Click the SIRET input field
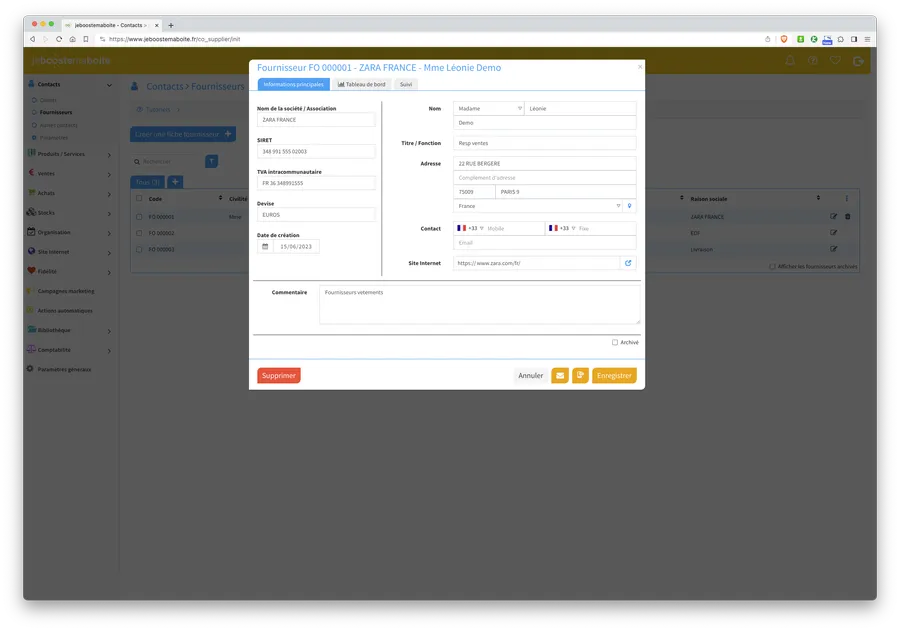The height and width of the screenshot is (631, 900). click(316, 152)
